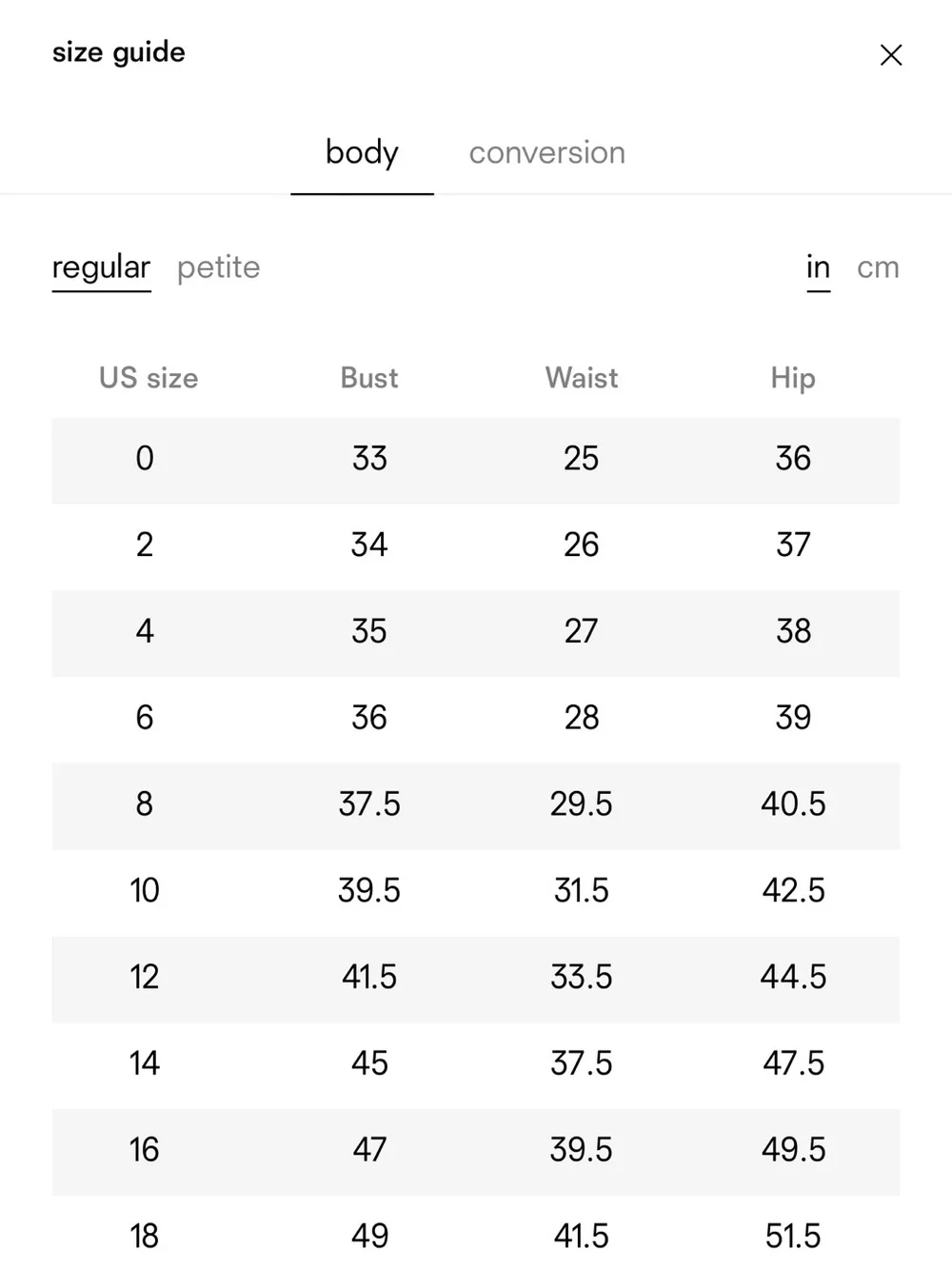Click the size 16 row label

[145, 1150]
